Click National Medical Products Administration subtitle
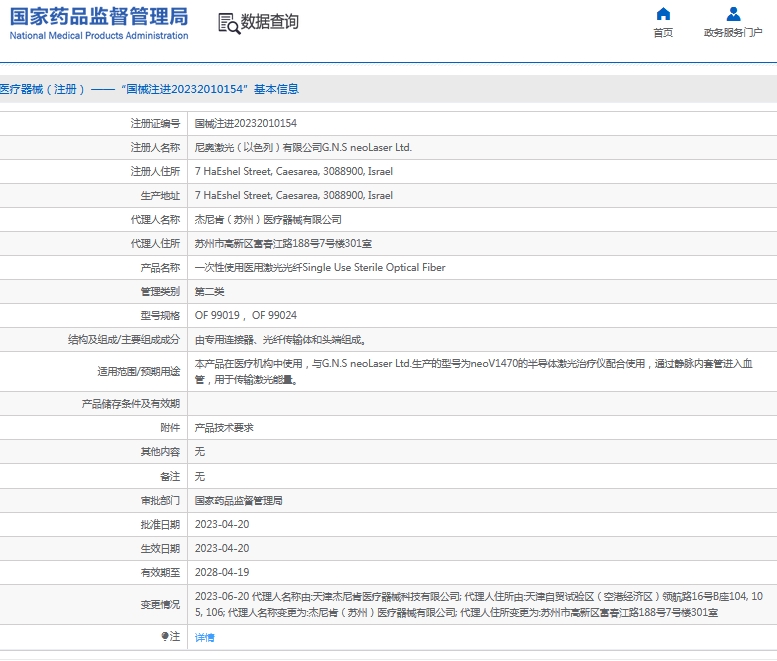This screenshot has height=661, width=777. [99, 36]
